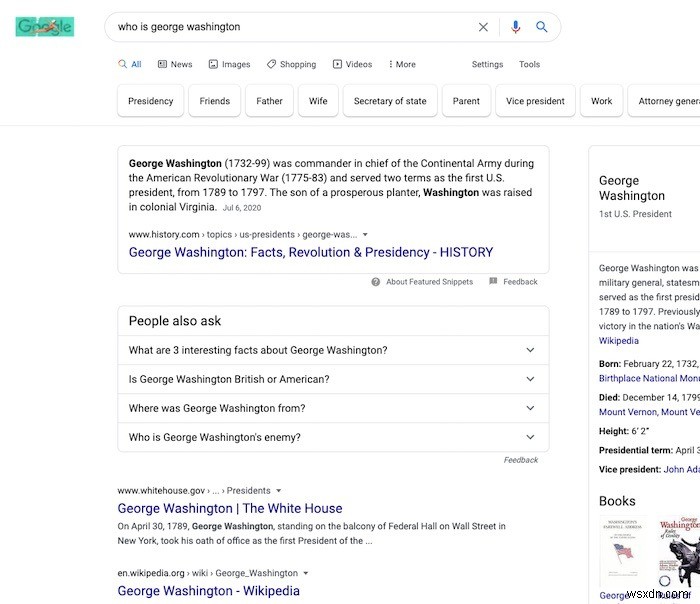Open the Mount Vernon link under Died
Viewport: 700px width, 604px height.
tap(649, 412)
